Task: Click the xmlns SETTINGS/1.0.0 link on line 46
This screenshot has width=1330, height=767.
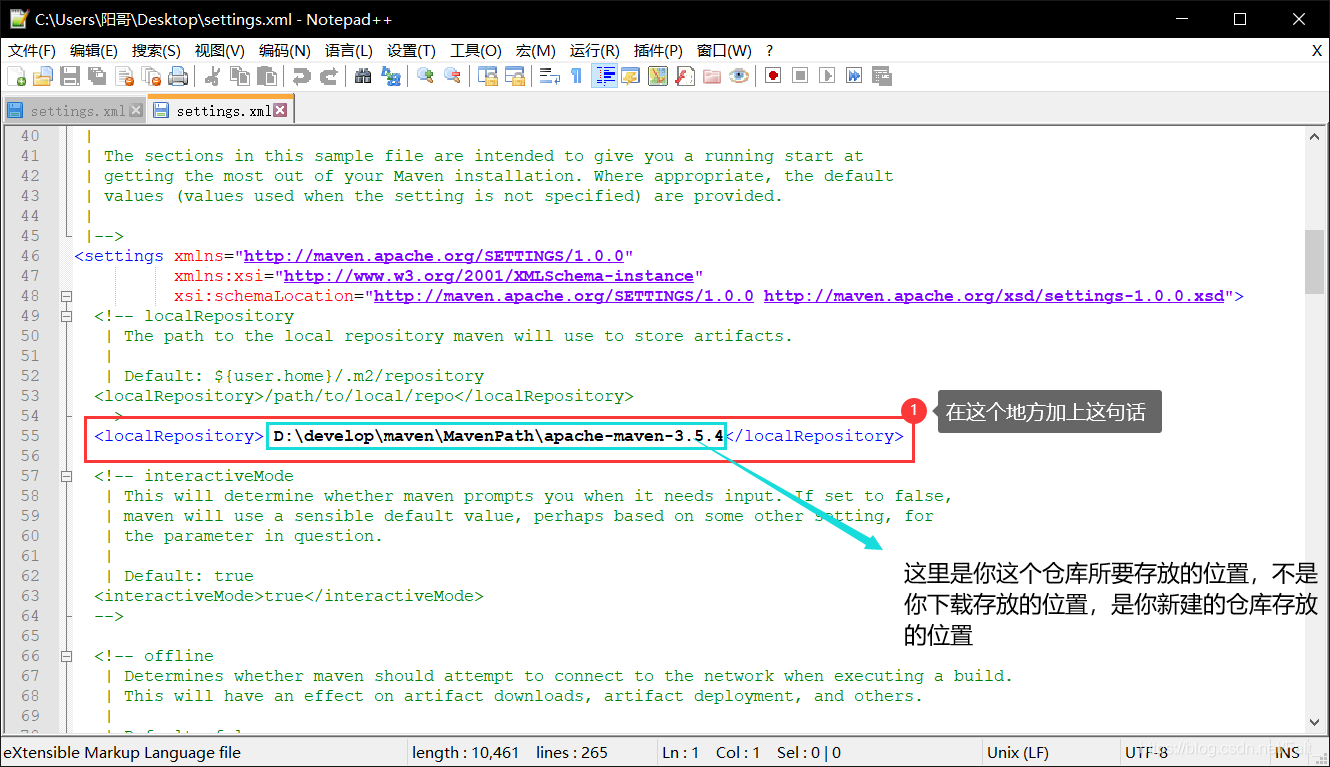Action: [x=433, y=256]
